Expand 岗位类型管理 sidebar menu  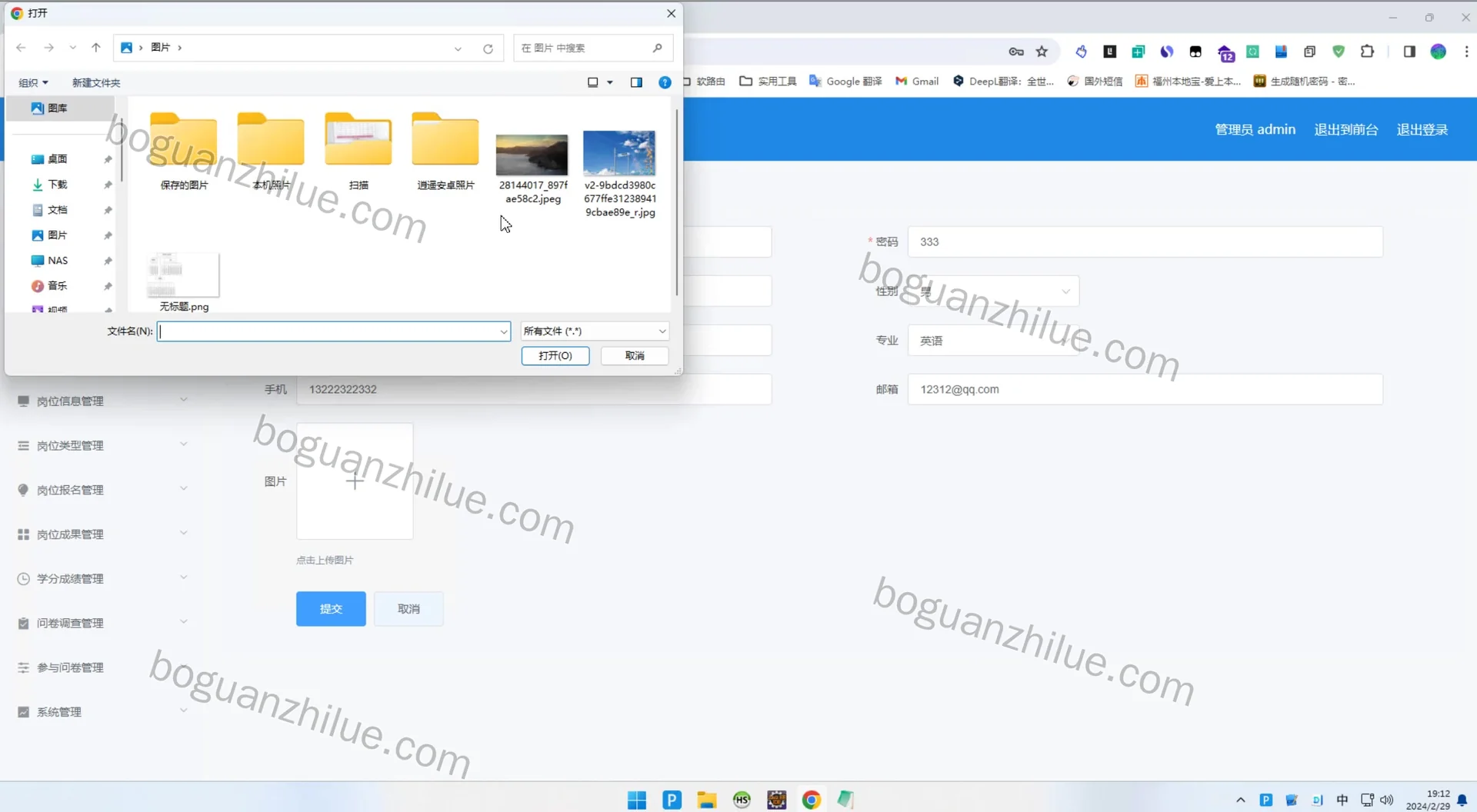pos(102,446)
